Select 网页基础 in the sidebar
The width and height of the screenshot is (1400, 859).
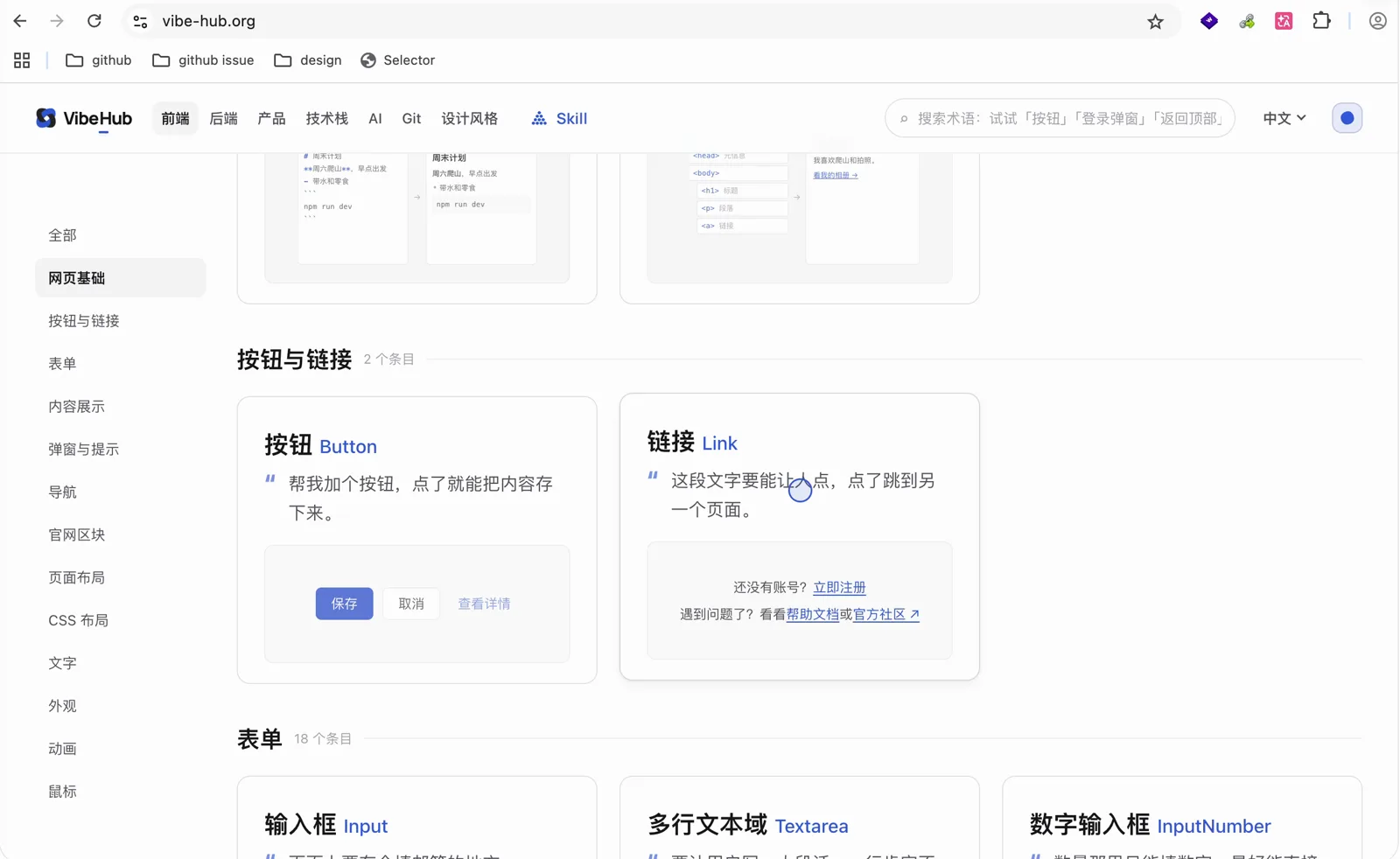121,277
